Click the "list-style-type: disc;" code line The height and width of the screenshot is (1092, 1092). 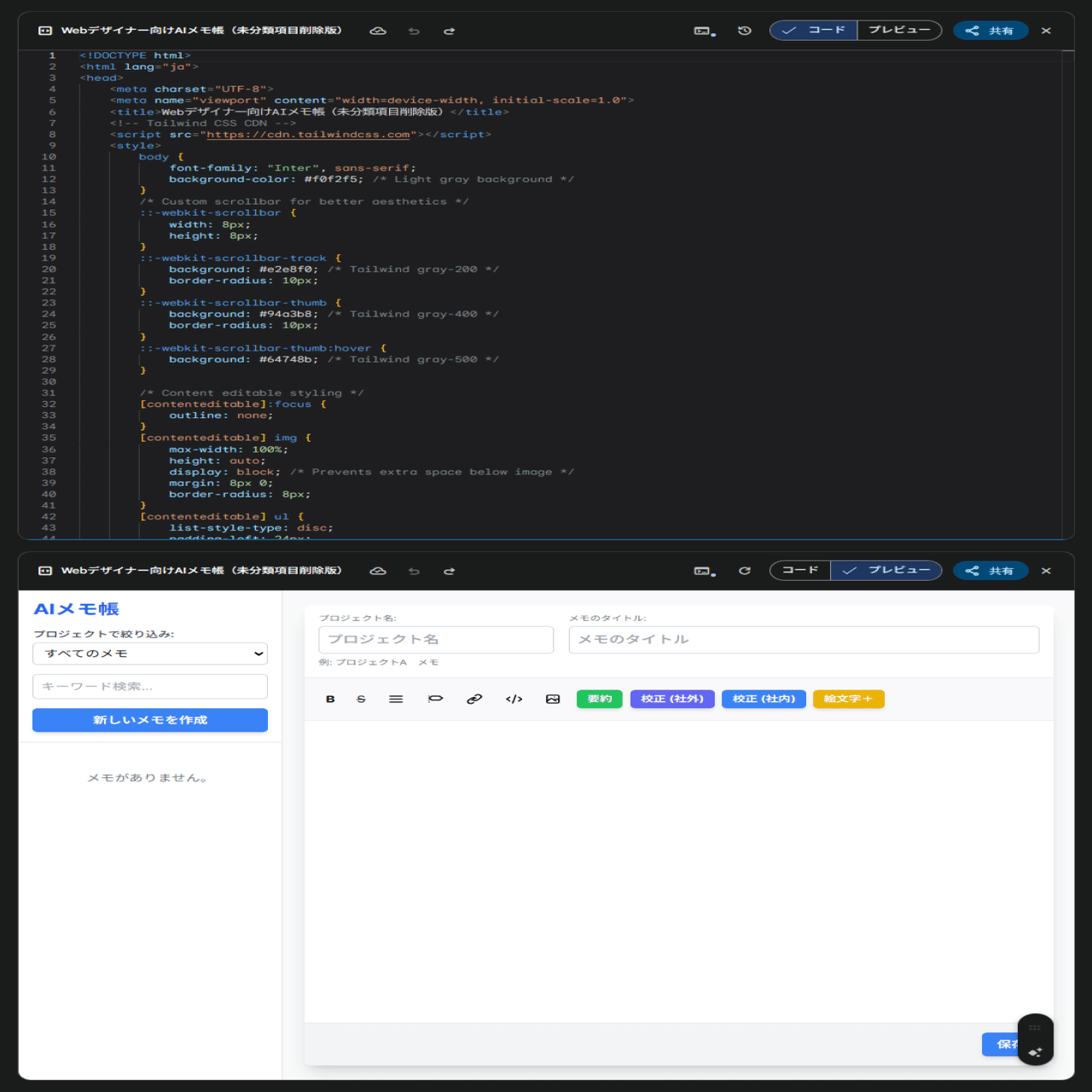[251, 528]
